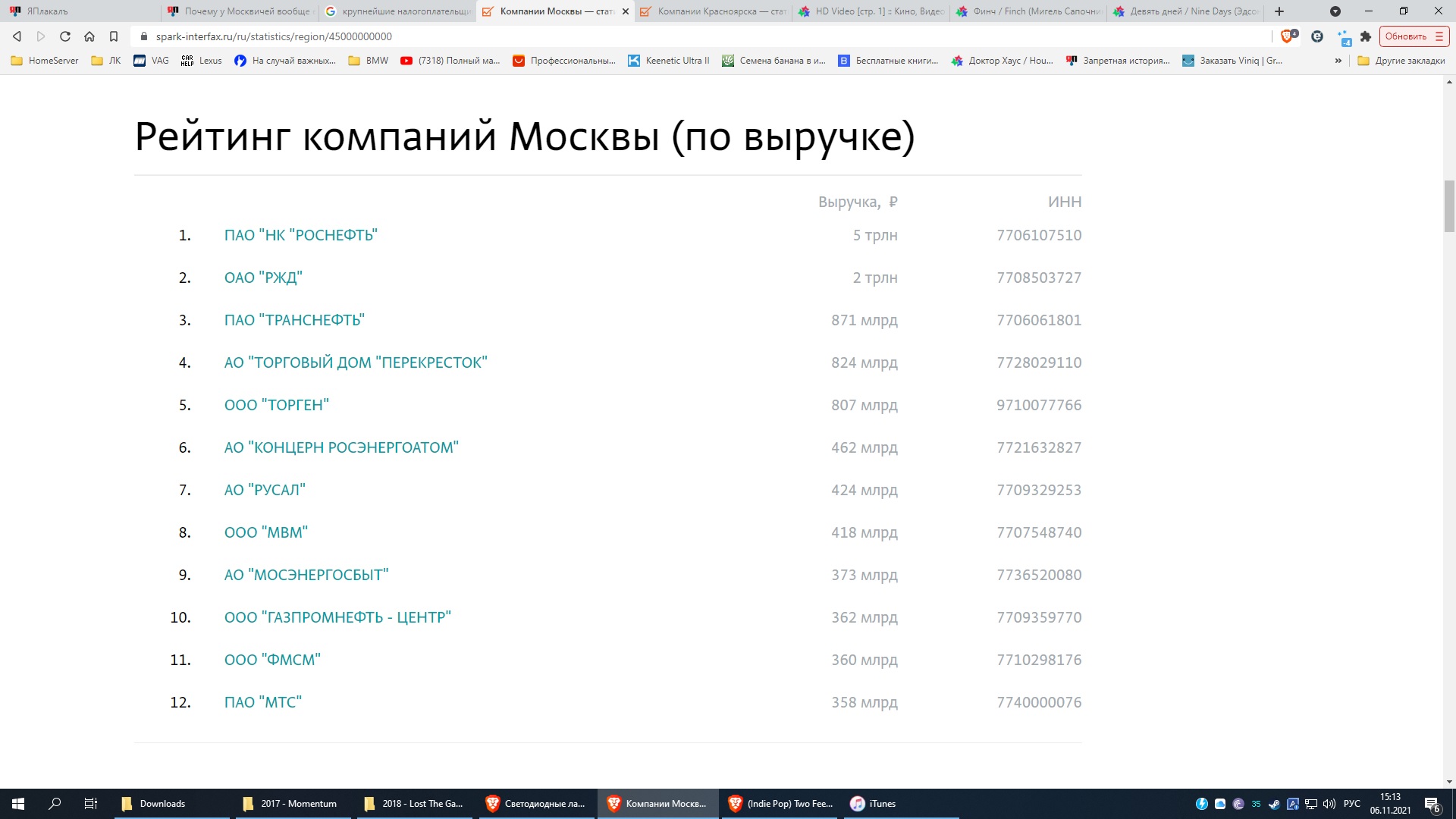
Task: Open the 2017 - Momentum taskbar folder
Action: point(293,804)
